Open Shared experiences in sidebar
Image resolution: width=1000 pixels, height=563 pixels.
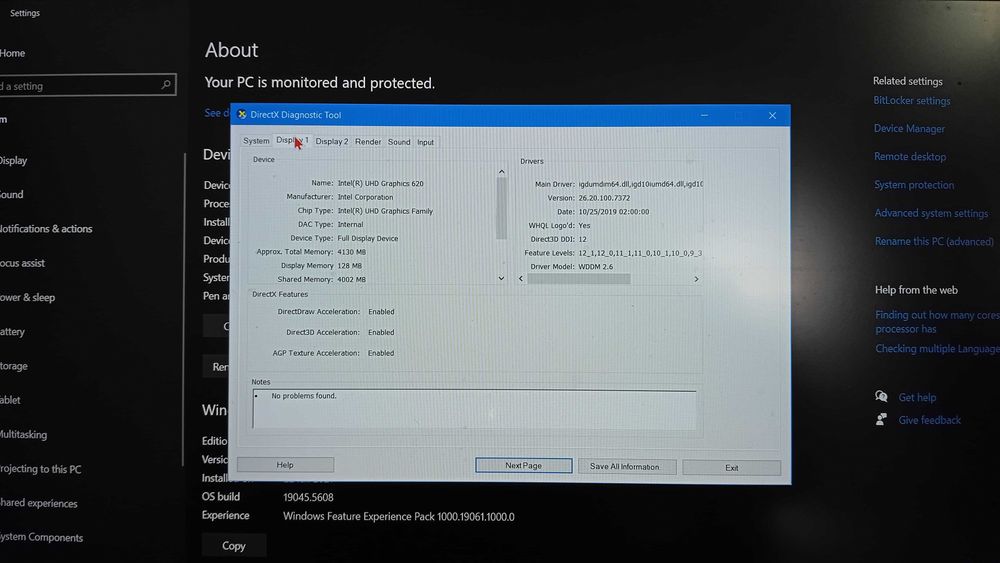tap(39, 503)
